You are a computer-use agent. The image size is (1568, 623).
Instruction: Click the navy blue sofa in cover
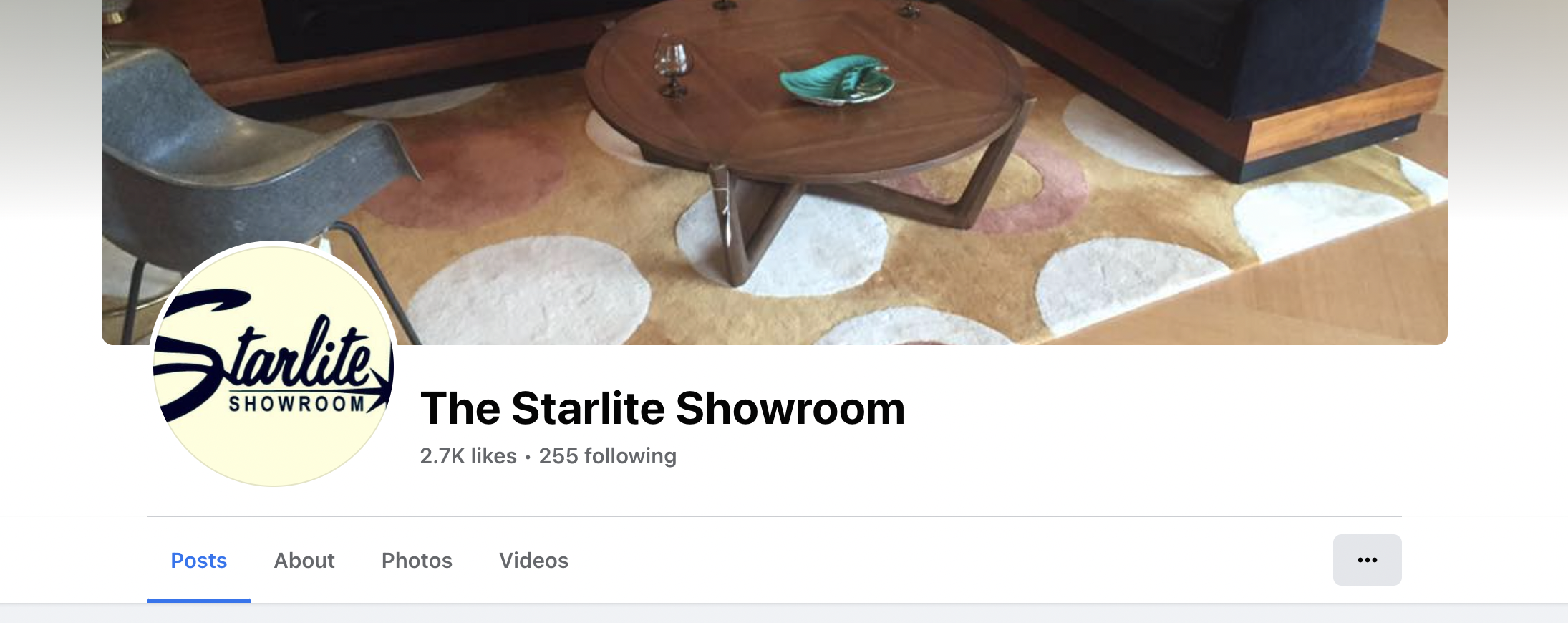(x=1181, y=50)
